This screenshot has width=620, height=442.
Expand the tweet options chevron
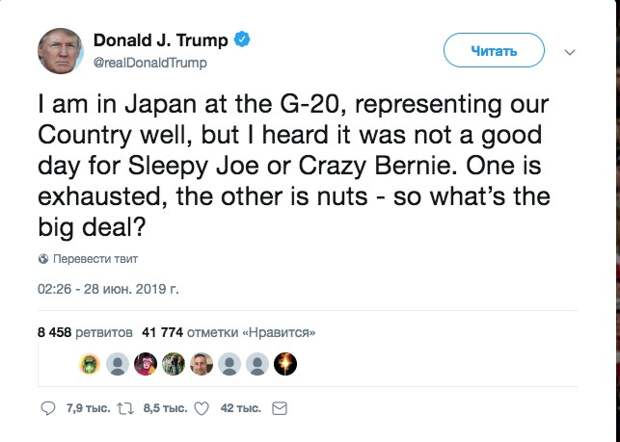point(570,51)
